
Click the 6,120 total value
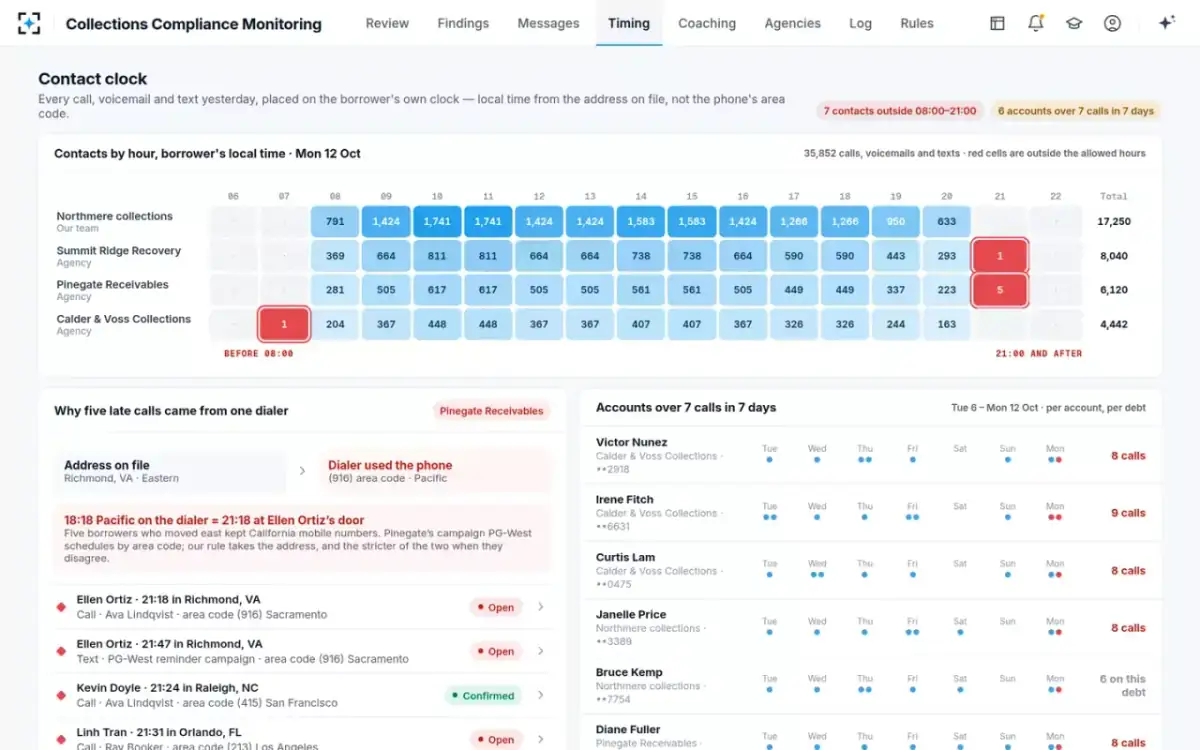[x=1113, y=290]
